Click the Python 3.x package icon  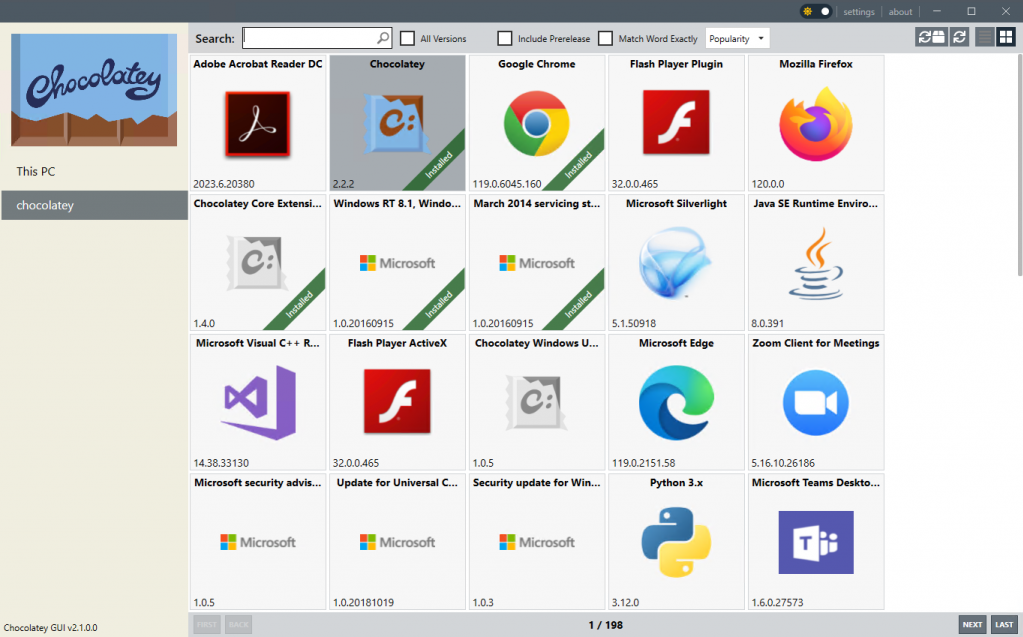tap(676, 542)
